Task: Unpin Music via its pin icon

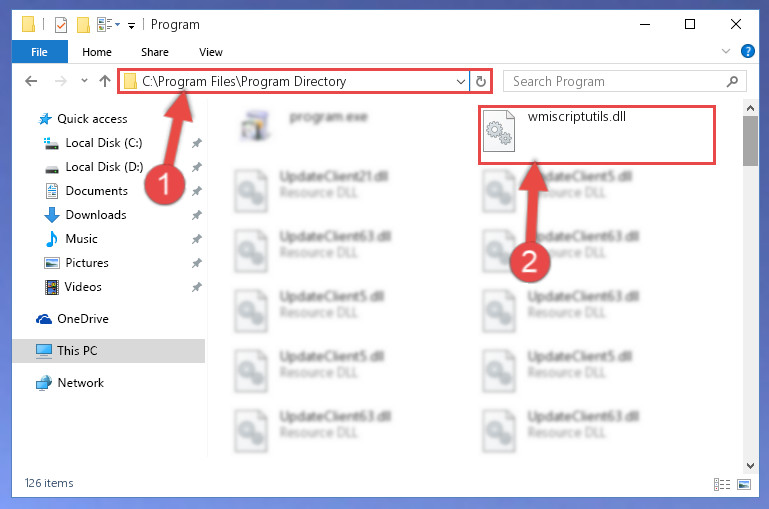Action: 197,239
